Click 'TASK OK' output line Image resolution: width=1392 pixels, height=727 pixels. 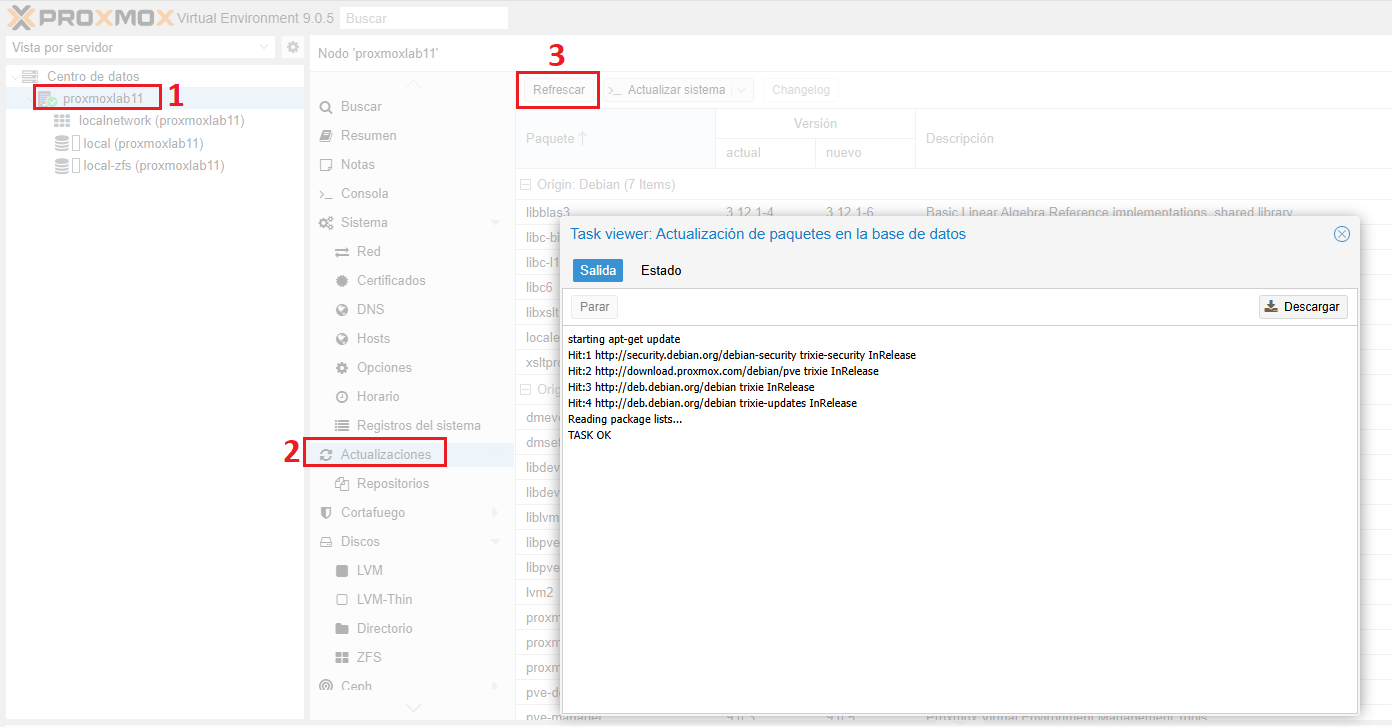tap(589, 435)
